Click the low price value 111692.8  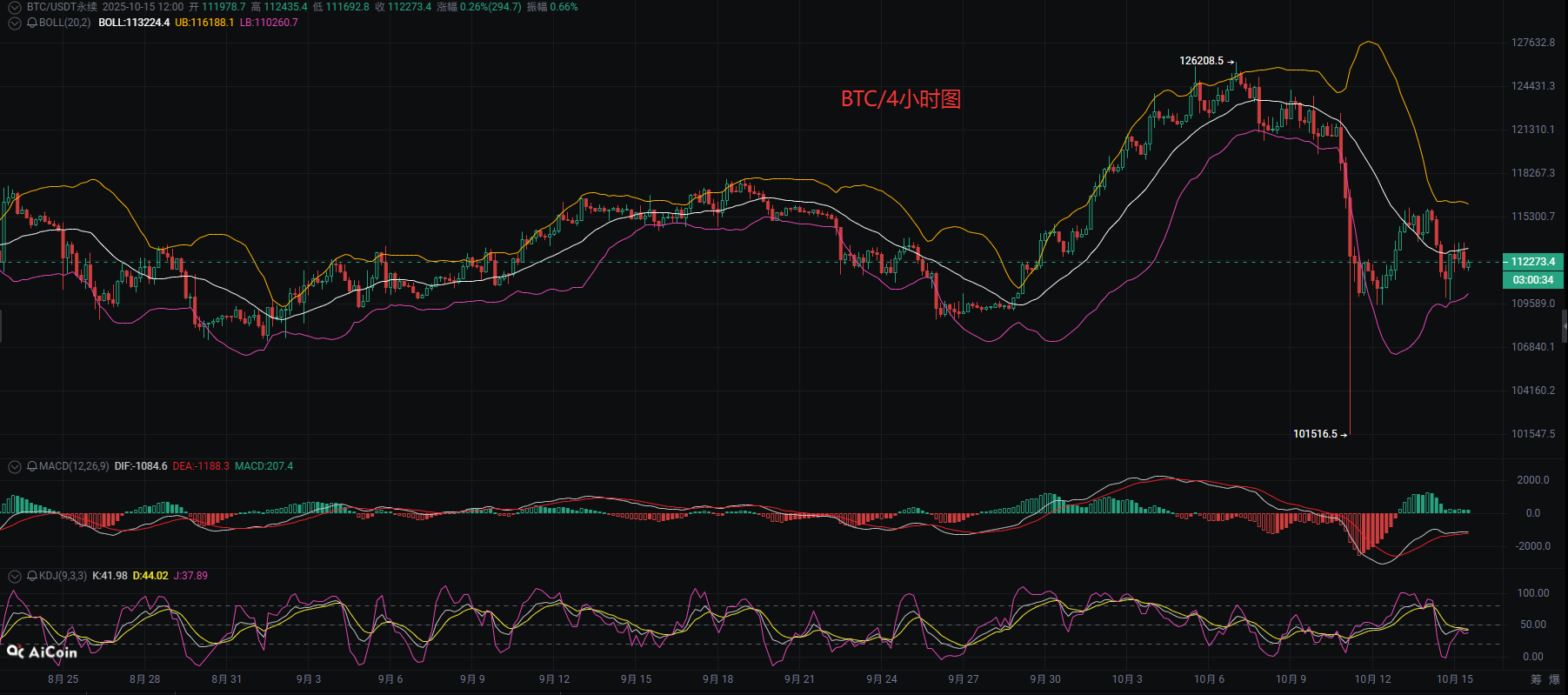point(347,7)
